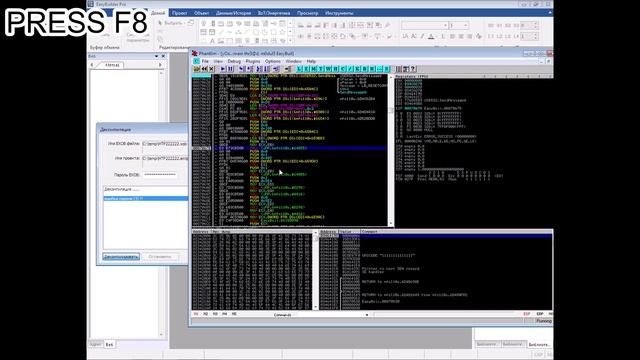640x360 pixels.
Task: Close debugged program via X toolbar icon
Action: click(x=211, y=69)
